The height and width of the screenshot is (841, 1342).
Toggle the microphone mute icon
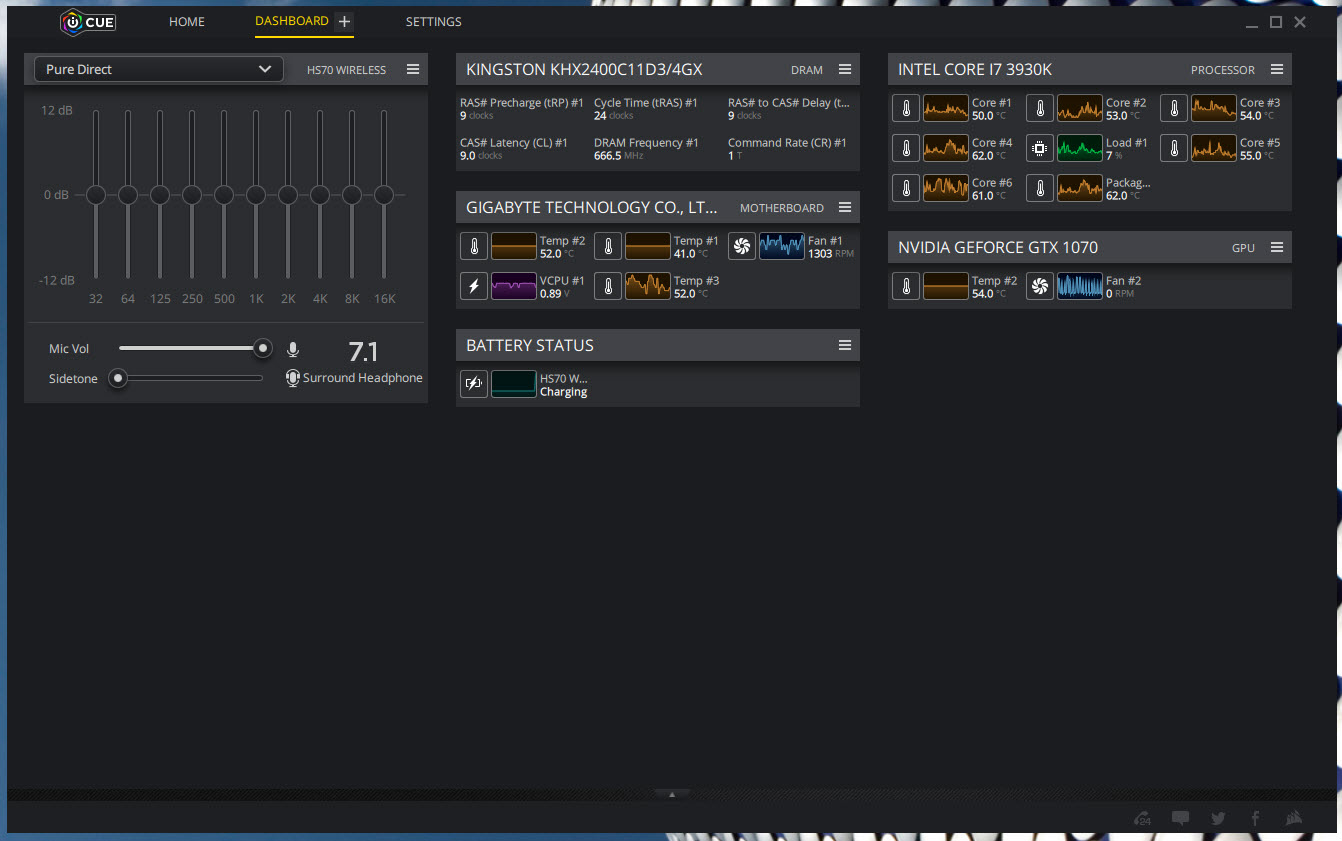[293, 349]
